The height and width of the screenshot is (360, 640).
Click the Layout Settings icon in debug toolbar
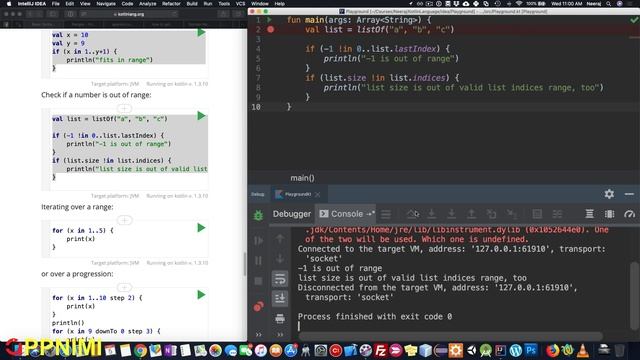click(x=609, y=214)
